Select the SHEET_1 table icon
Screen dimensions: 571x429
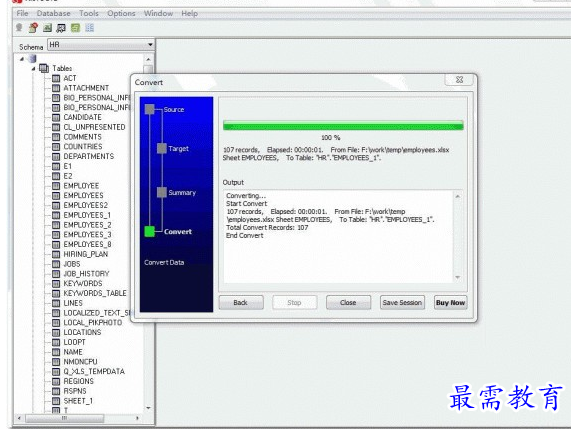click(56, 401)
